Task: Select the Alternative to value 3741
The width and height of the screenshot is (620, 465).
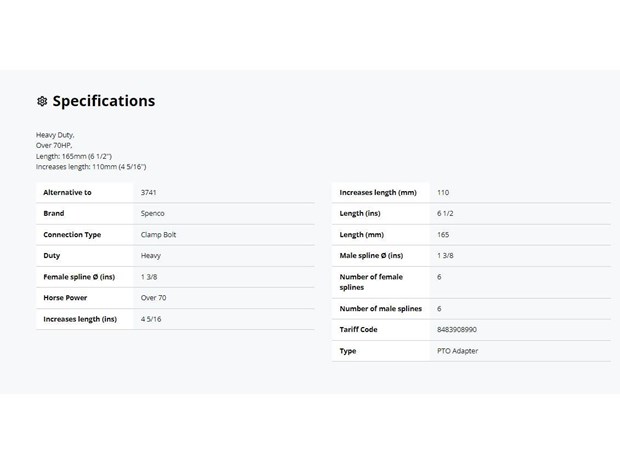Action: point(148,193)
